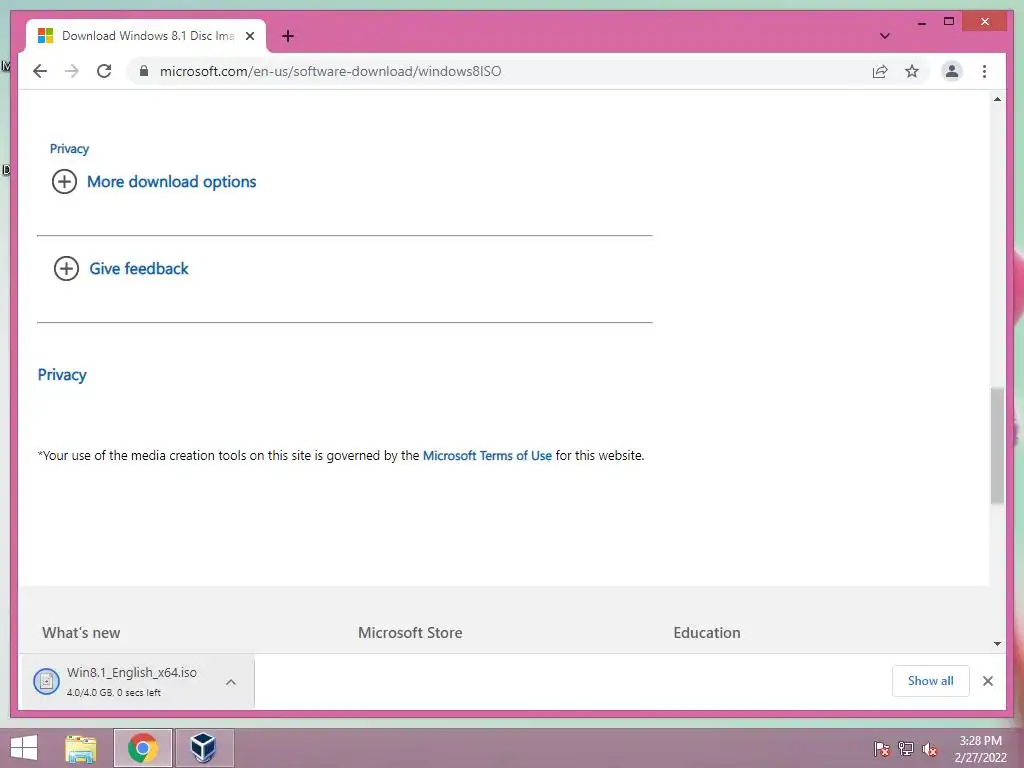Open the large Privacy link below feedback
The image size is (1024, 768).
[x=62, y=375]
